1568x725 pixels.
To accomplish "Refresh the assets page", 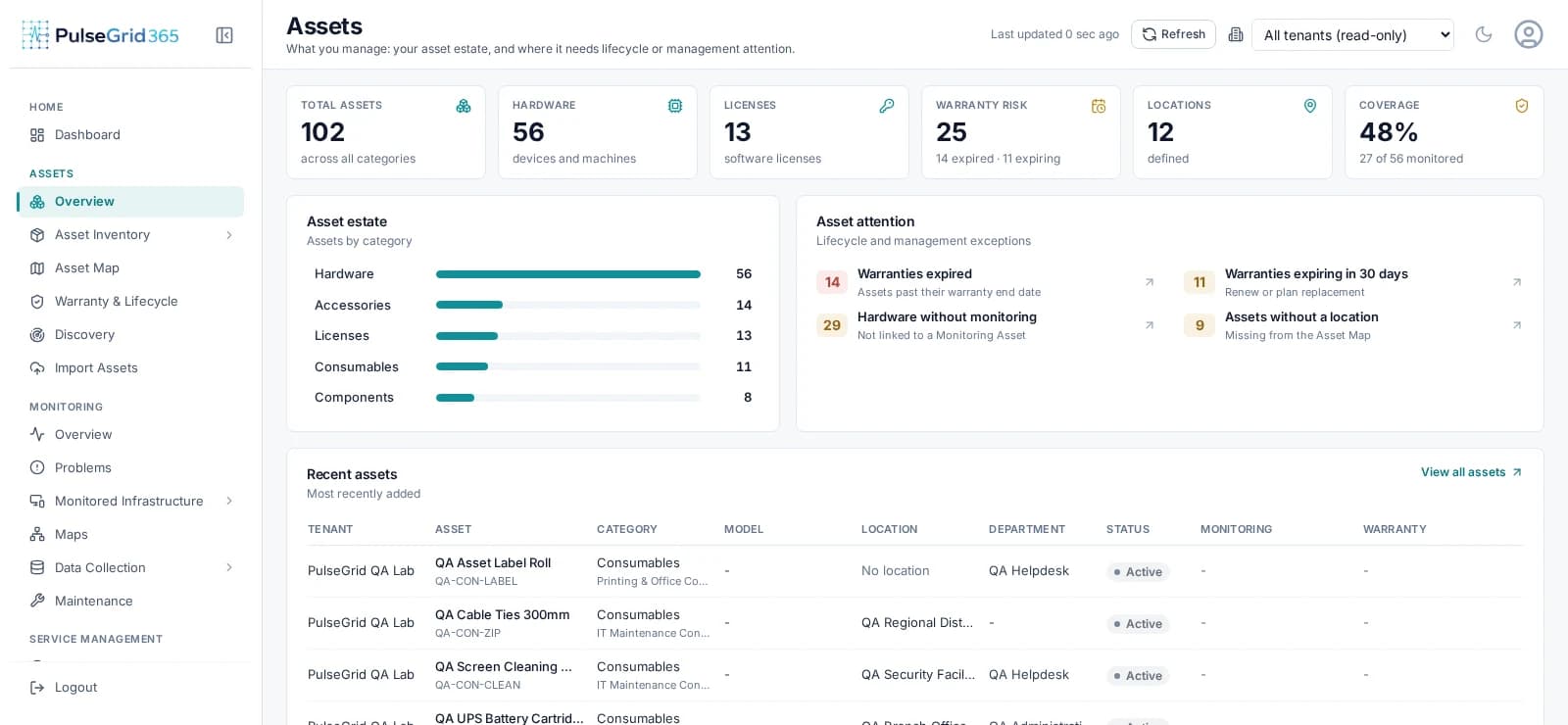I will pyautogui.click(x=1173, y=34).
